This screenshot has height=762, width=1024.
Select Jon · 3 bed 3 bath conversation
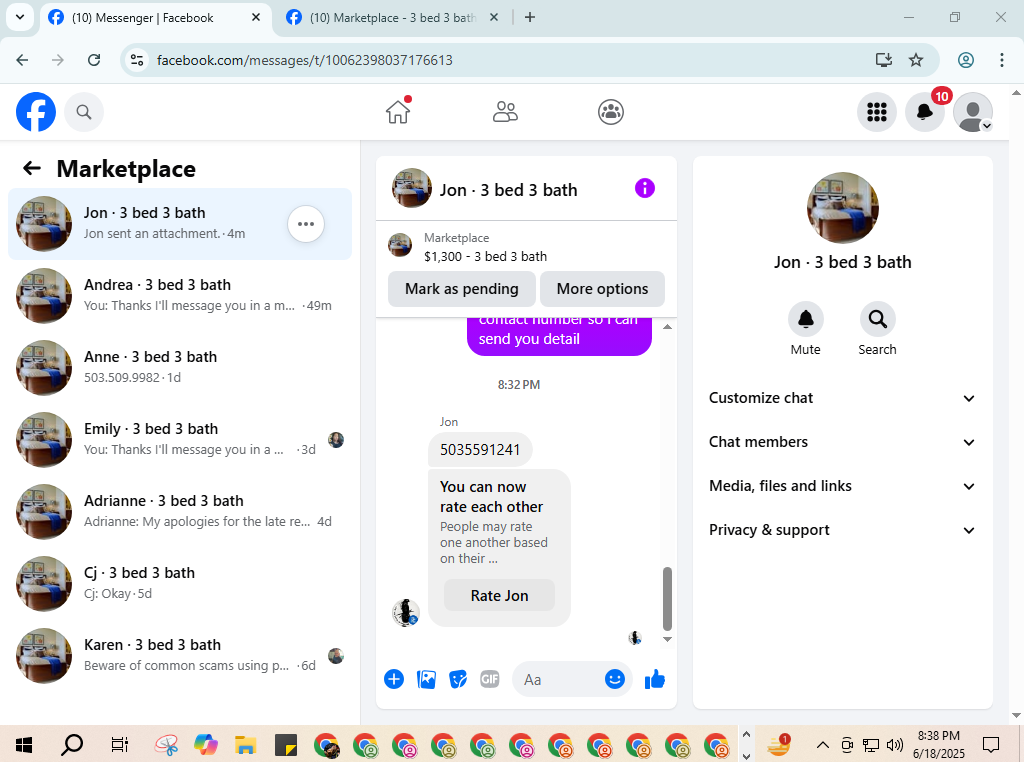click(x=180, y=224)
